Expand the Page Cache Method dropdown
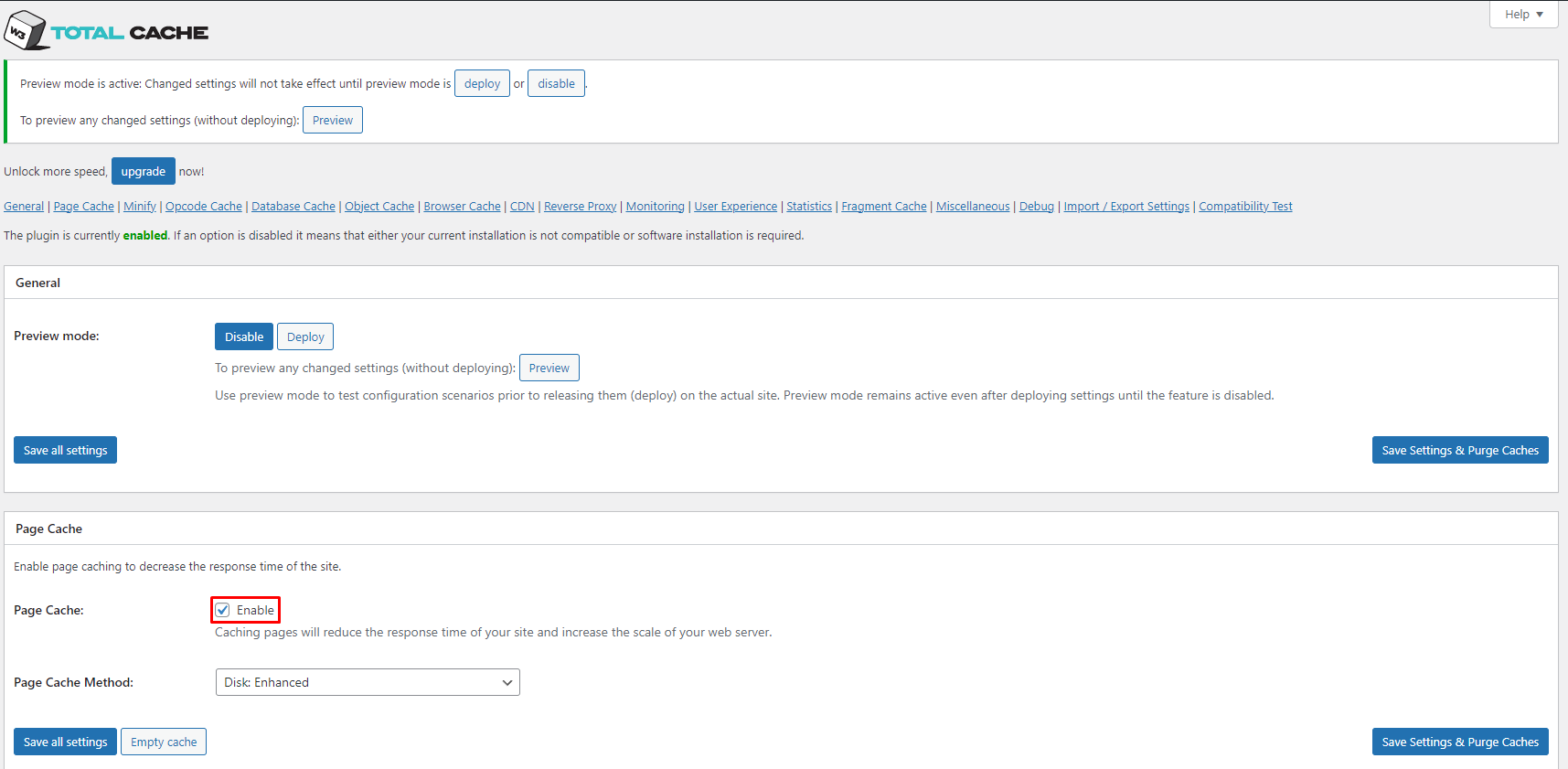The width and height of the screenshot is (1568, 769). (x=368, y=682)
